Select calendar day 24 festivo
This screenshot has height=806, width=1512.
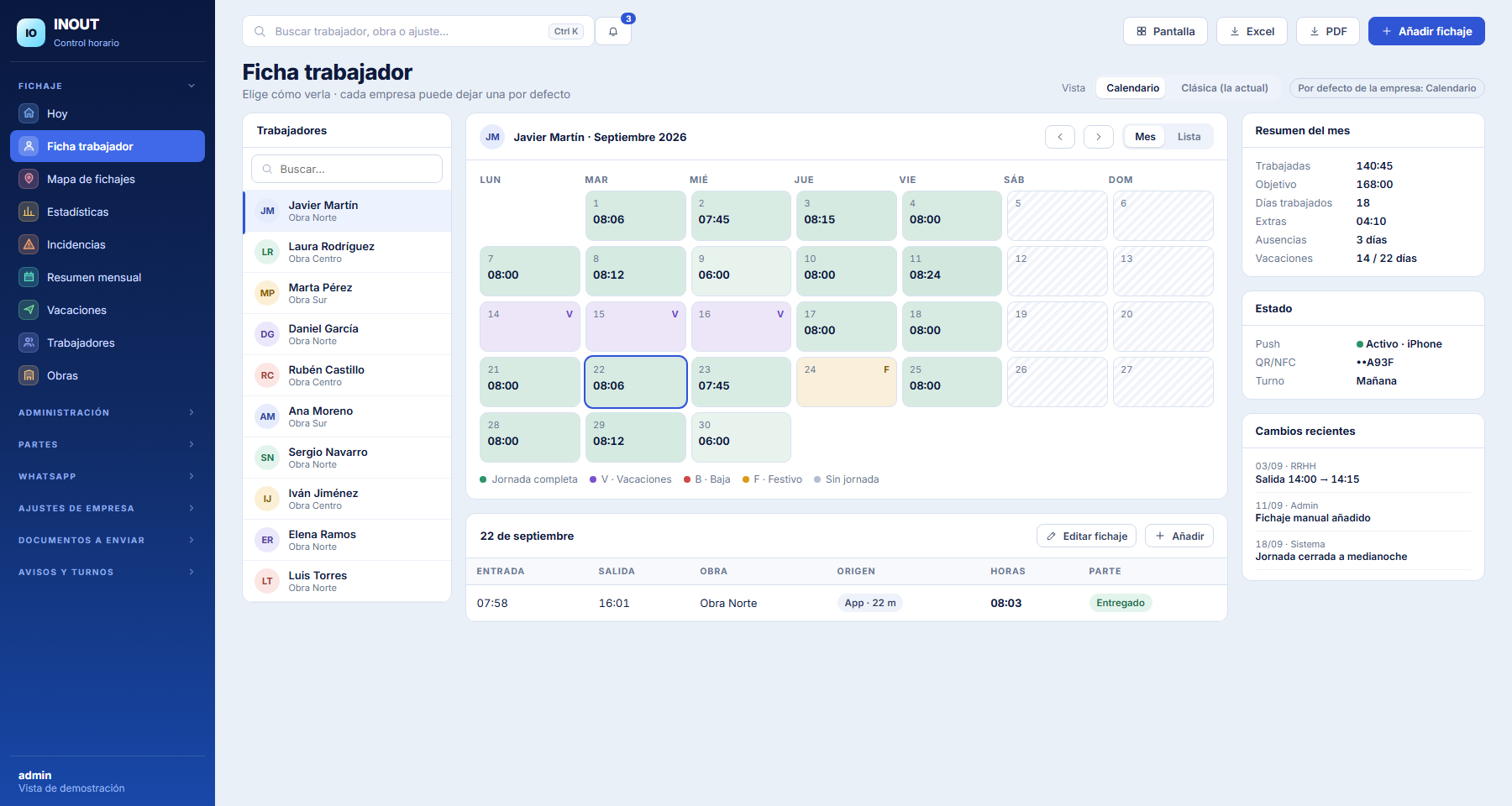[846, 382]
